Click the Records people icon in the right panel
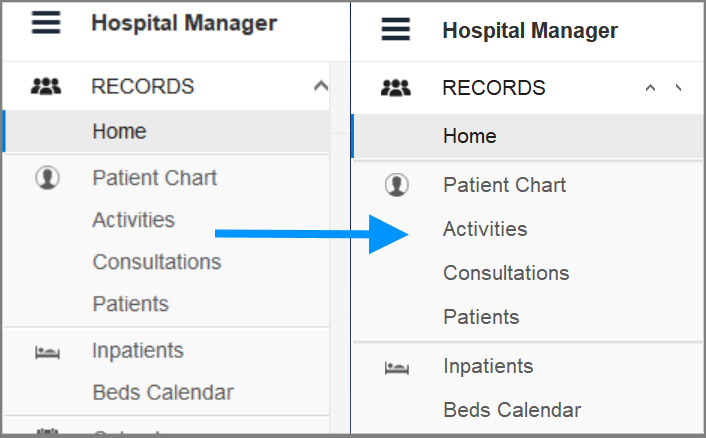 point(396,88)
